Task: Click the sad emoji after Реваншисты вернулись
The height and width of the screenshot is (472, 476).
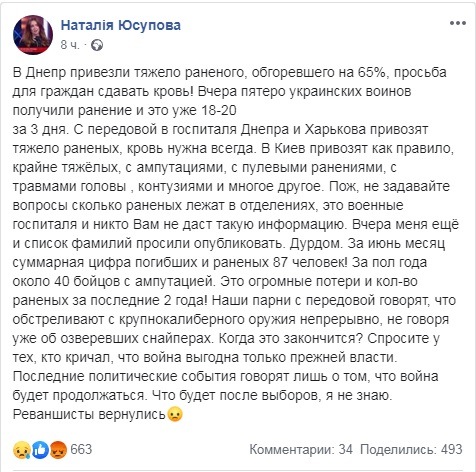Action: (175, 414)
